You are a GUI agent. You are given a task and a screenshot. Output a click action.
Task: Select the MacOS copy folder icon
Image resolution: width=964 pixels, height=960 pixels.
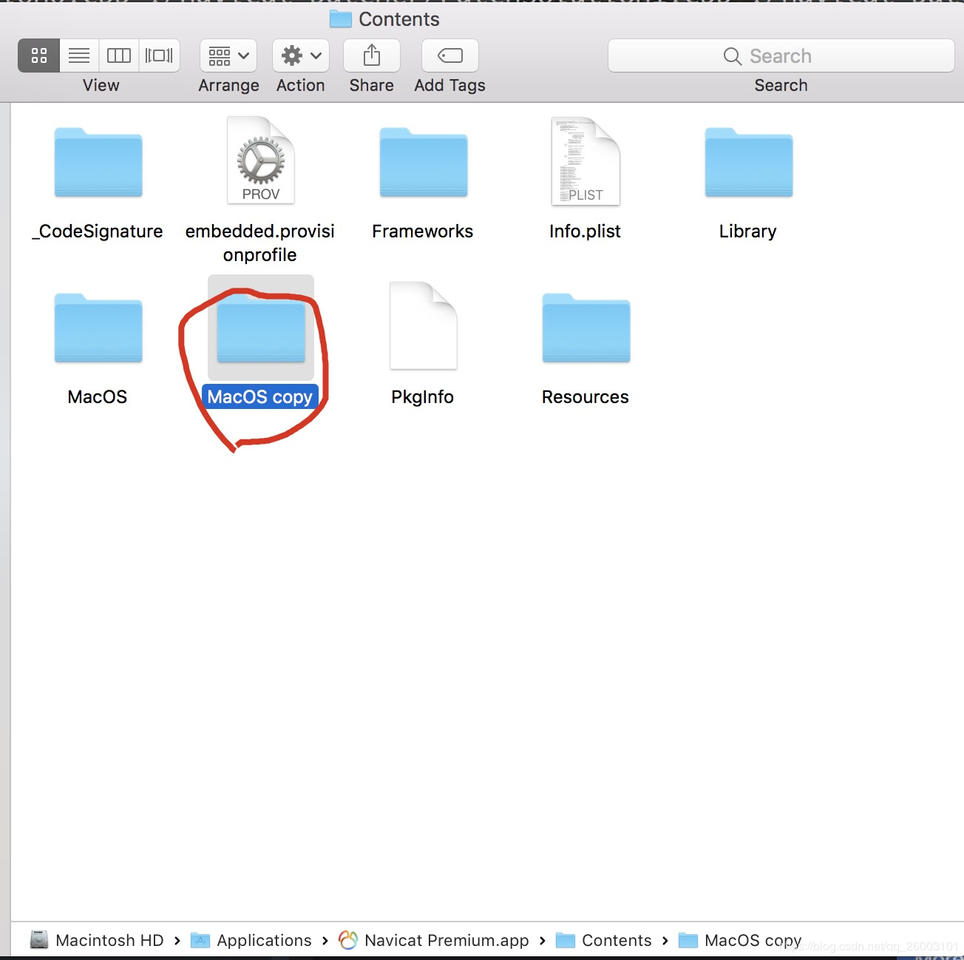click(x=261, y=328)
